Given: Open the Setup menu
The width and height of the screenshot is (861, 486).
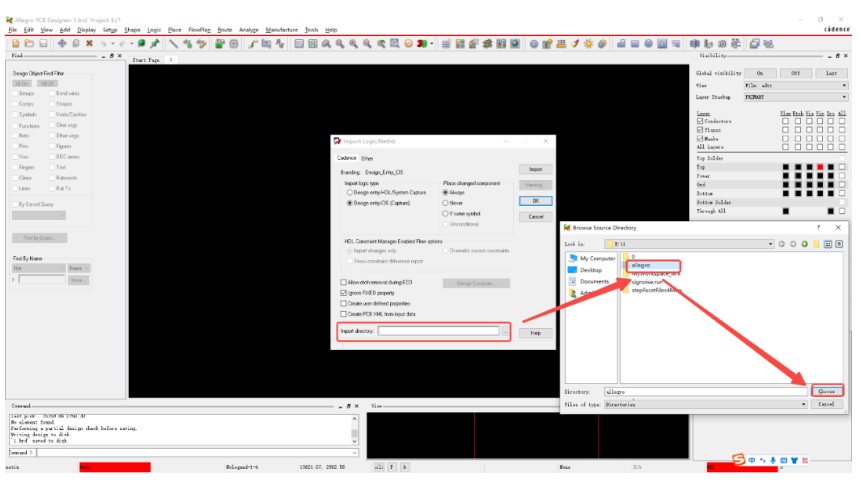Looking at the screenshot, I should [110, 30].
